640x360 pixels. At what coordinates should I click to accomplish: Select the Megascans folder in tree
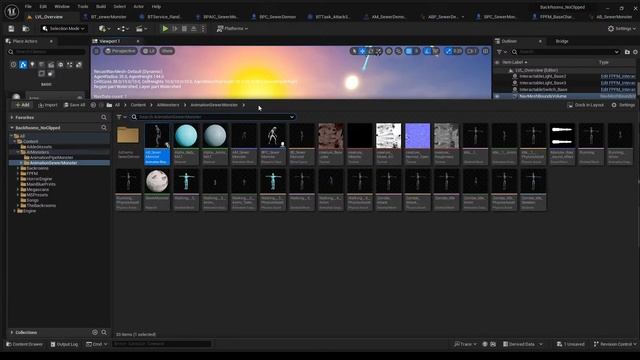click(x=38, y=189)
